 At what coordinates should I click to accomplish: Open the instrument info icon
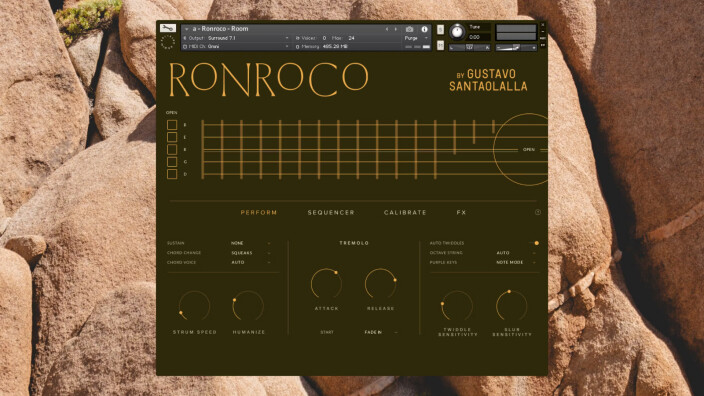point(424,29)
